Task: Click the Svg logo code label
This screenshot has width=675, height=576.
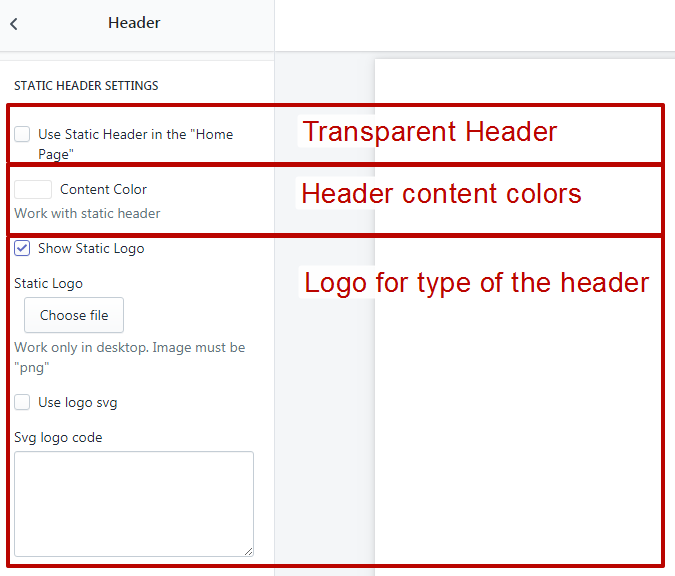Action: click(58, 437)
